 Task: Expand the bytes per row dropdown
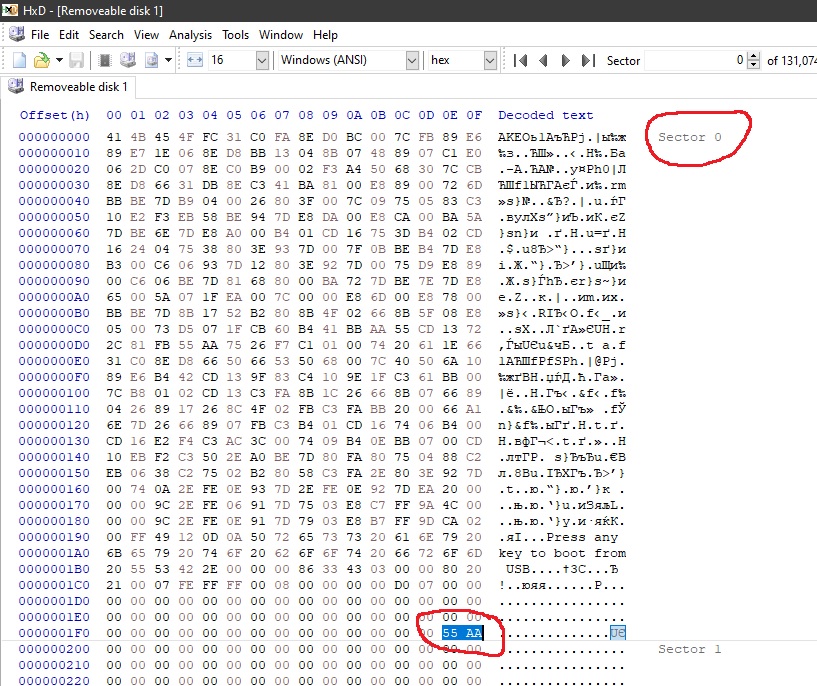pyautogui.click(x=261, y=60)
